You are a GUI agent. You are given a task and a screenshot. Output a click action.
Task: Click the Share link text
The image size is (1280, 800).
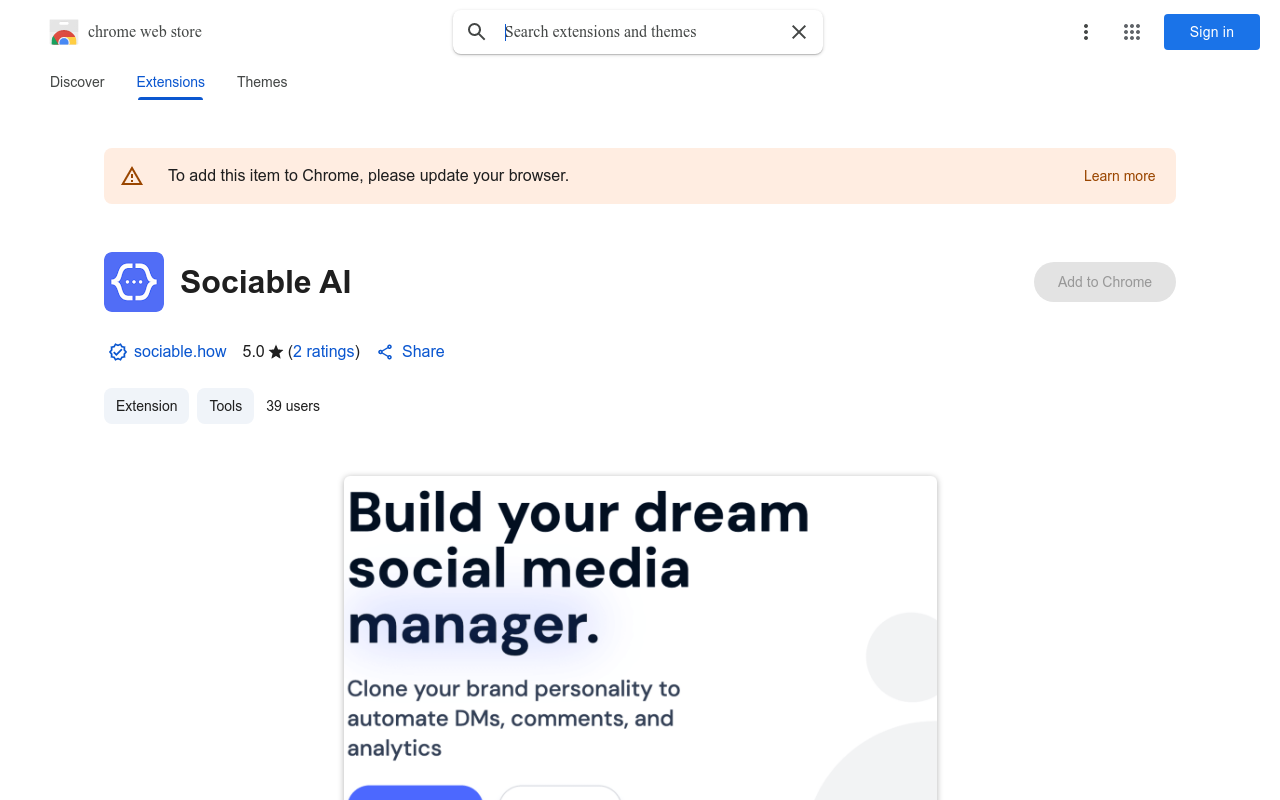tap(423, 352)
